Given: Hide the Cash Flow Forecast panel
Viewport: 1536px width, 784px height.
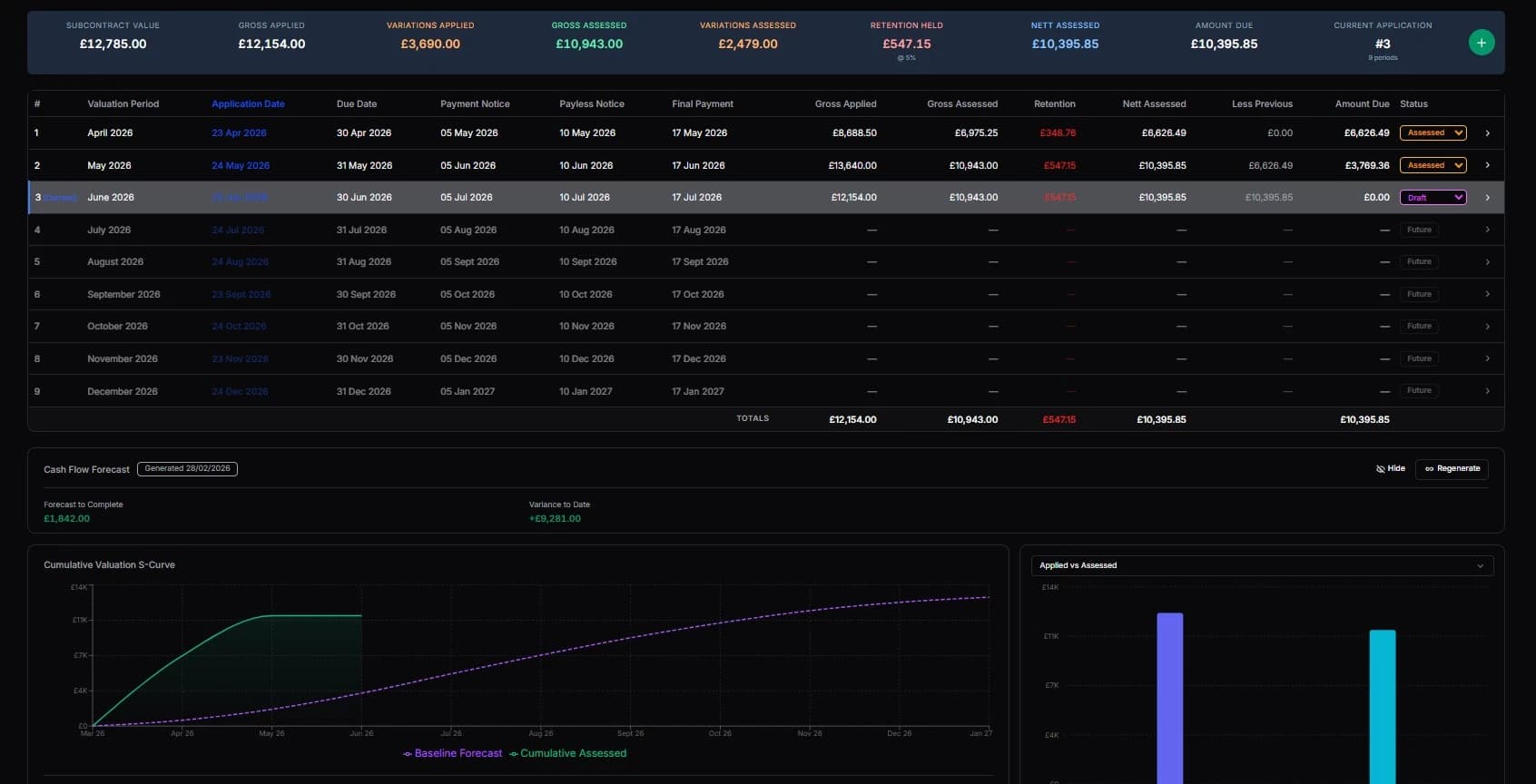Looking at the screenshot, I should click(1390, 469).
